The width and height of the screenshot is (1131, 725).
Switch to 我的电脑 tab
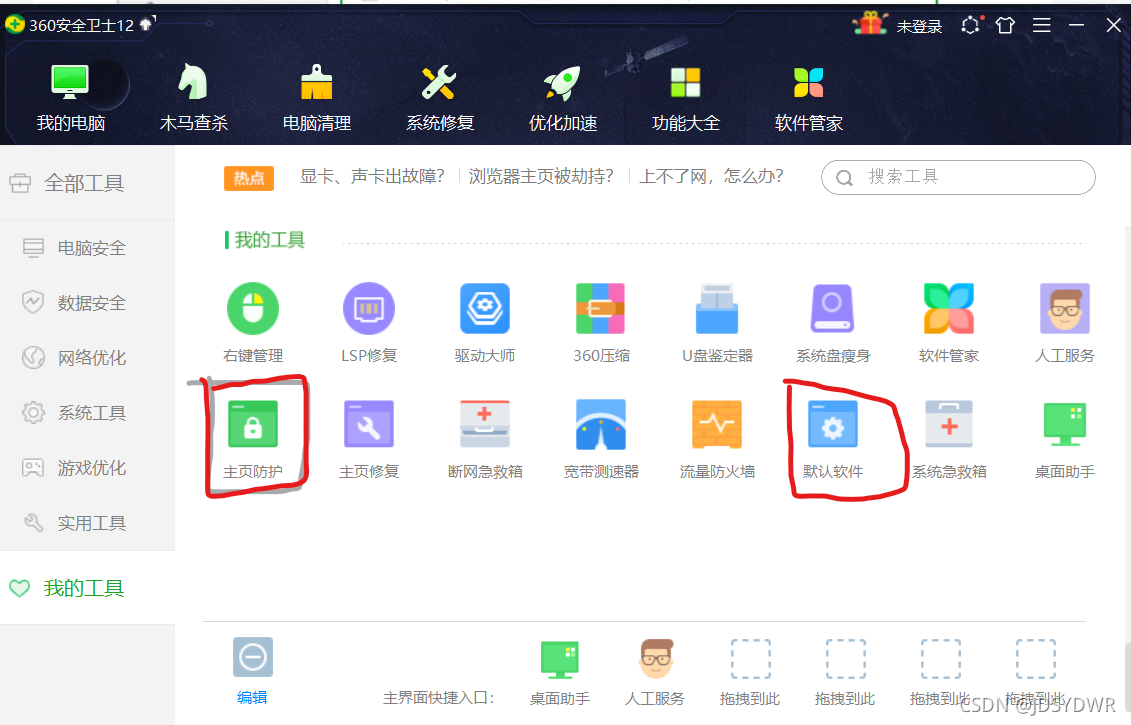71,99
